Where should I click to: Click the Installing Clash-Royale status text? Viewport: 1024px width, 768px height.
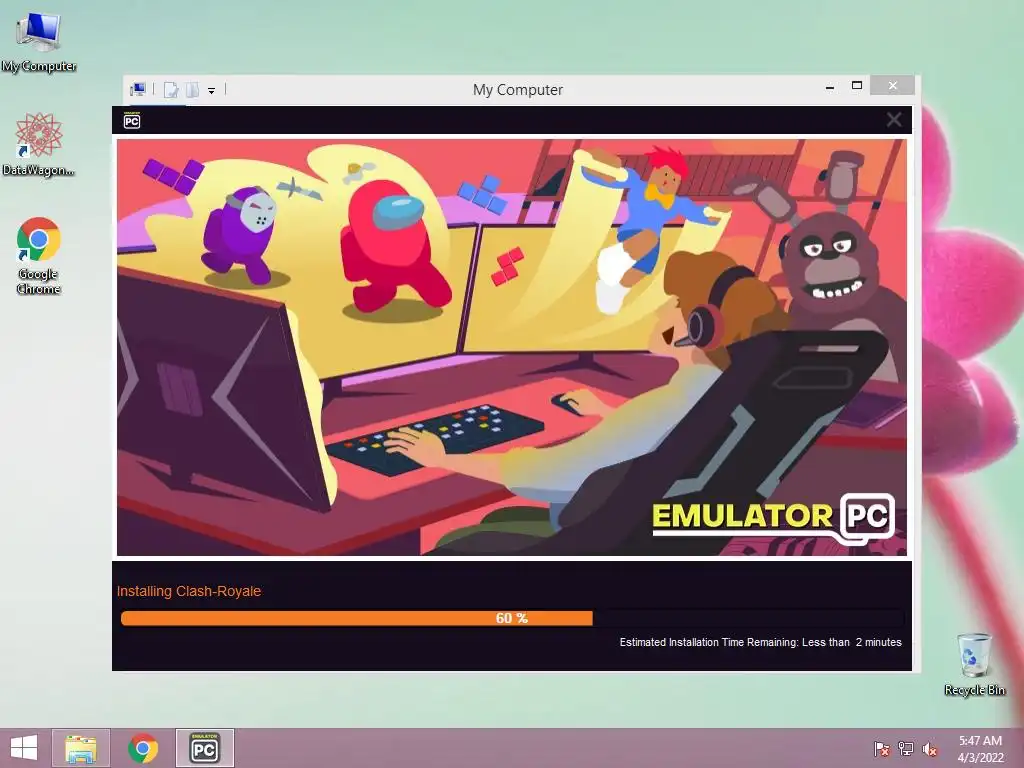(x=189, y=591)
